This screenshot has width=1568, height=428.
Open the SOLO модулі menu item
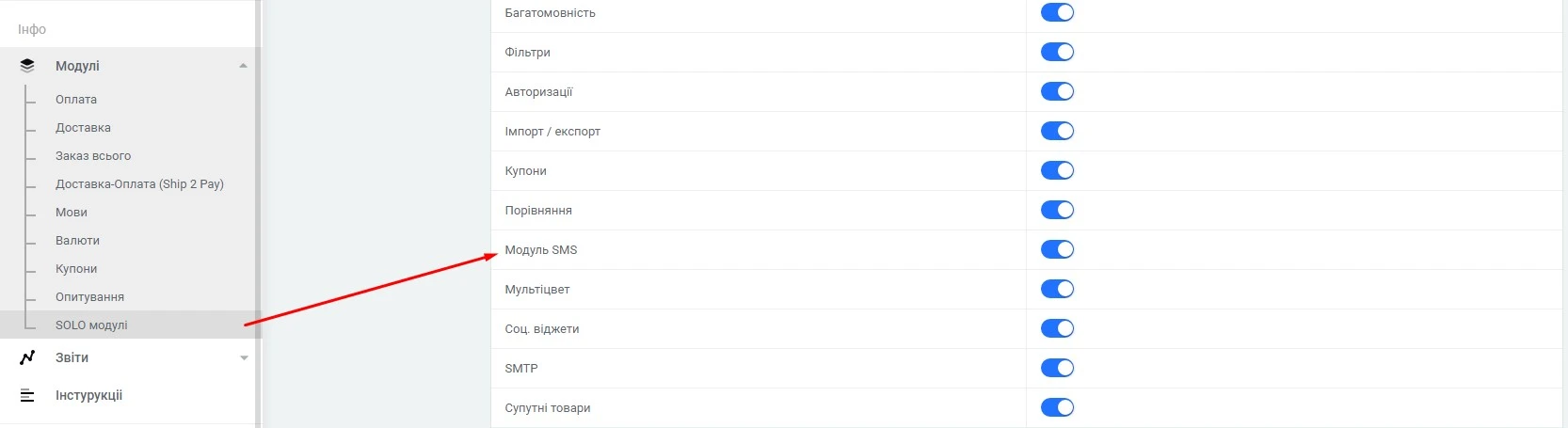[91, 325]
